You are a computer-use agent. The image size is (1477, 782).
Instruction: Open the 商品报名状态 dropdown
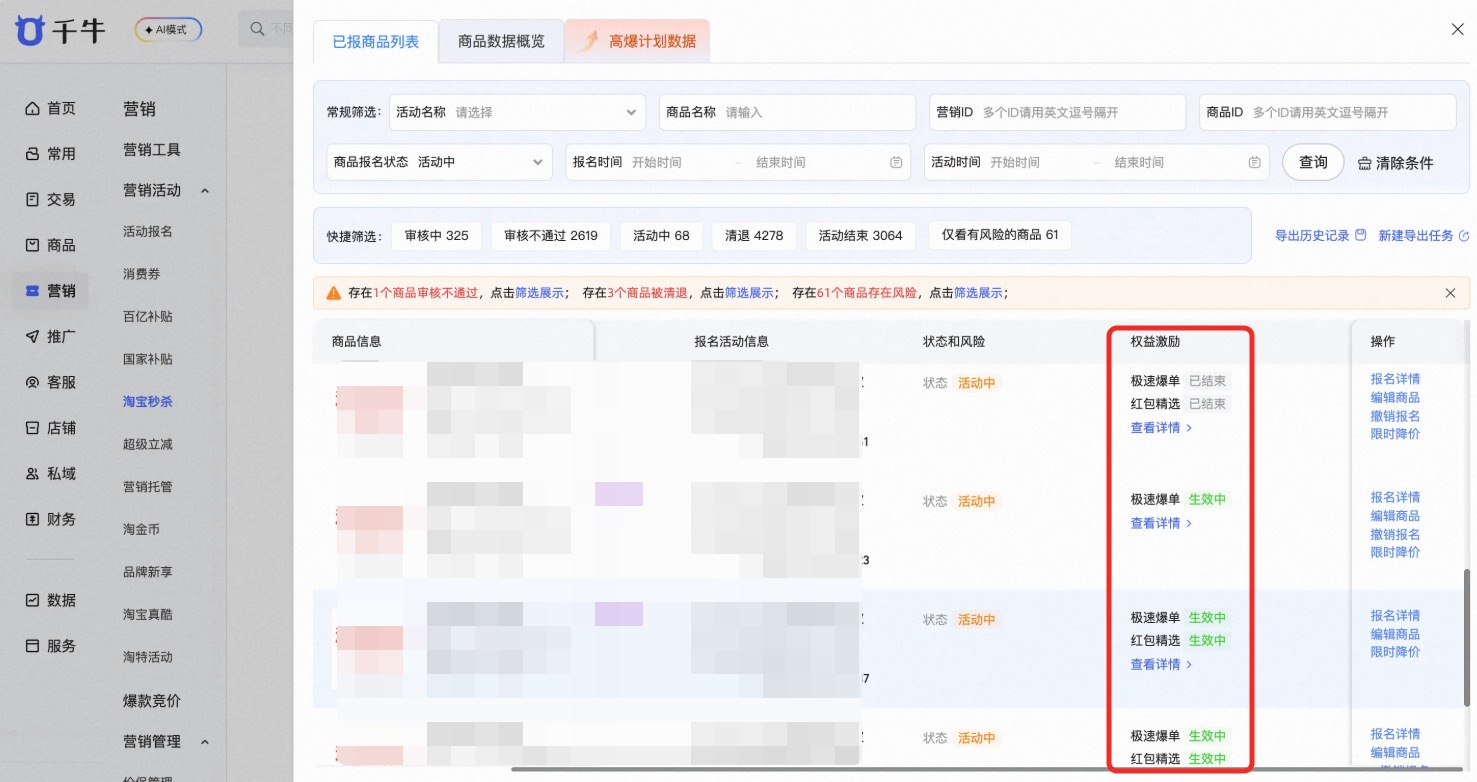pyautogui.click(x=439, y=162)
